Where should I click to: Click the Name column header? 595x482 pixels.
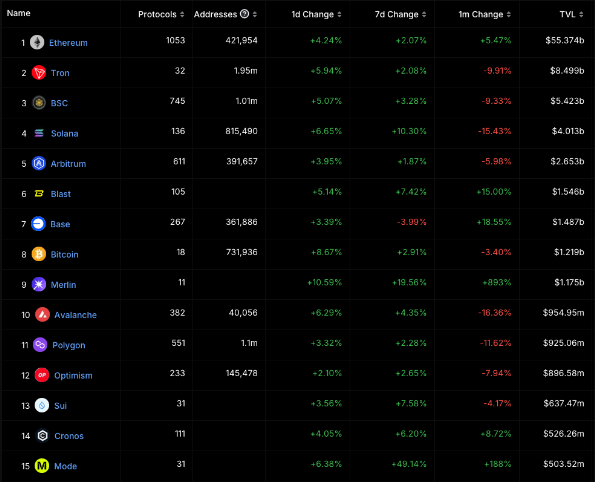click(x=19, y=13)
